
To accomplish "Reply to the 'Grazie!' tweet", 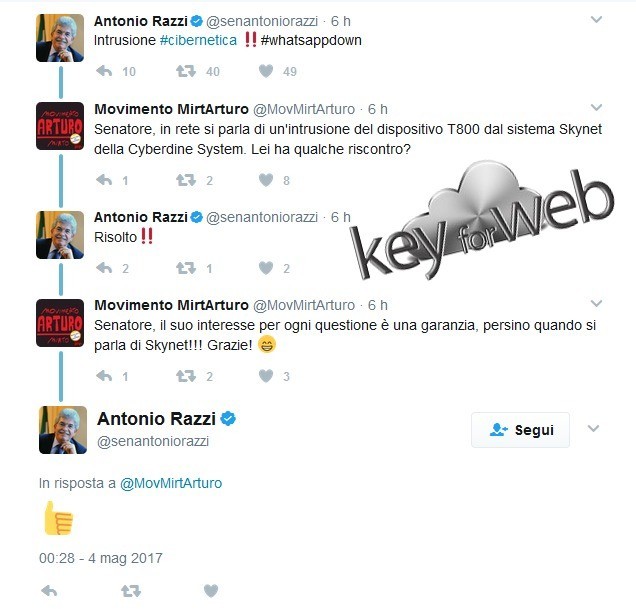I will 104,376.
